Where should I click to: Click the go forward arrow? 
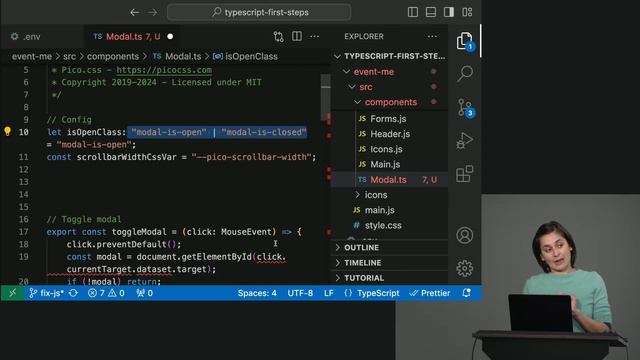(x=153, y=13)
